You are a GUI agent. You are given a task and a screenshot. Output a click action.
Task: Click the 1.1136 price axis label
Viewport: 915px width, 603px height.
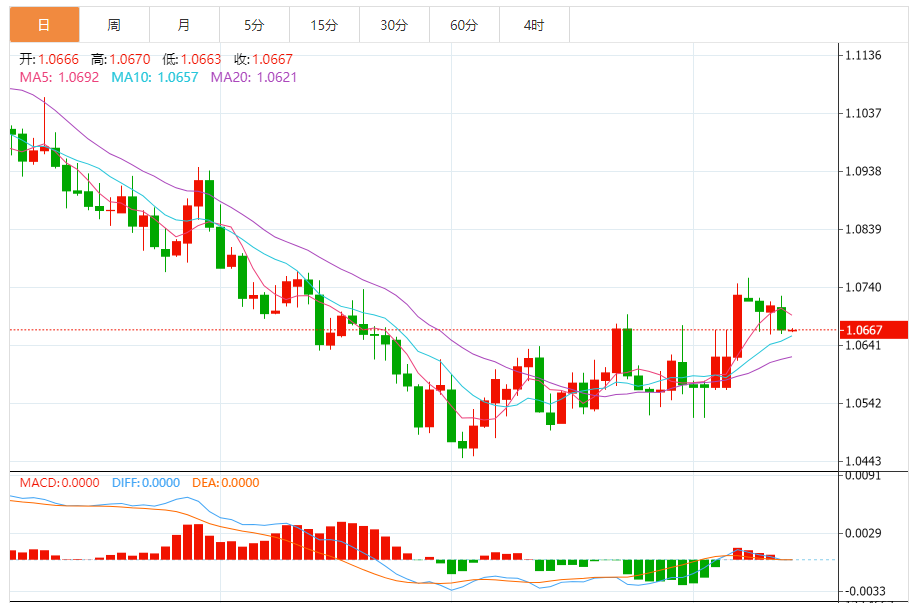864,55
